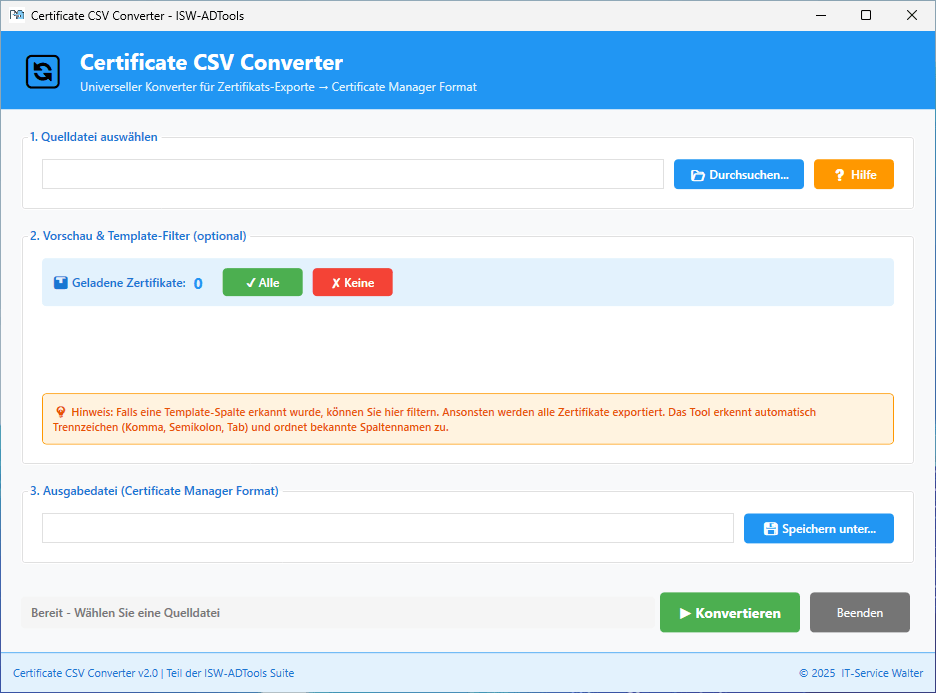
Task: Close the Certificate CSV Converter window
Action: pyautogui.click(x=912, y=15)
